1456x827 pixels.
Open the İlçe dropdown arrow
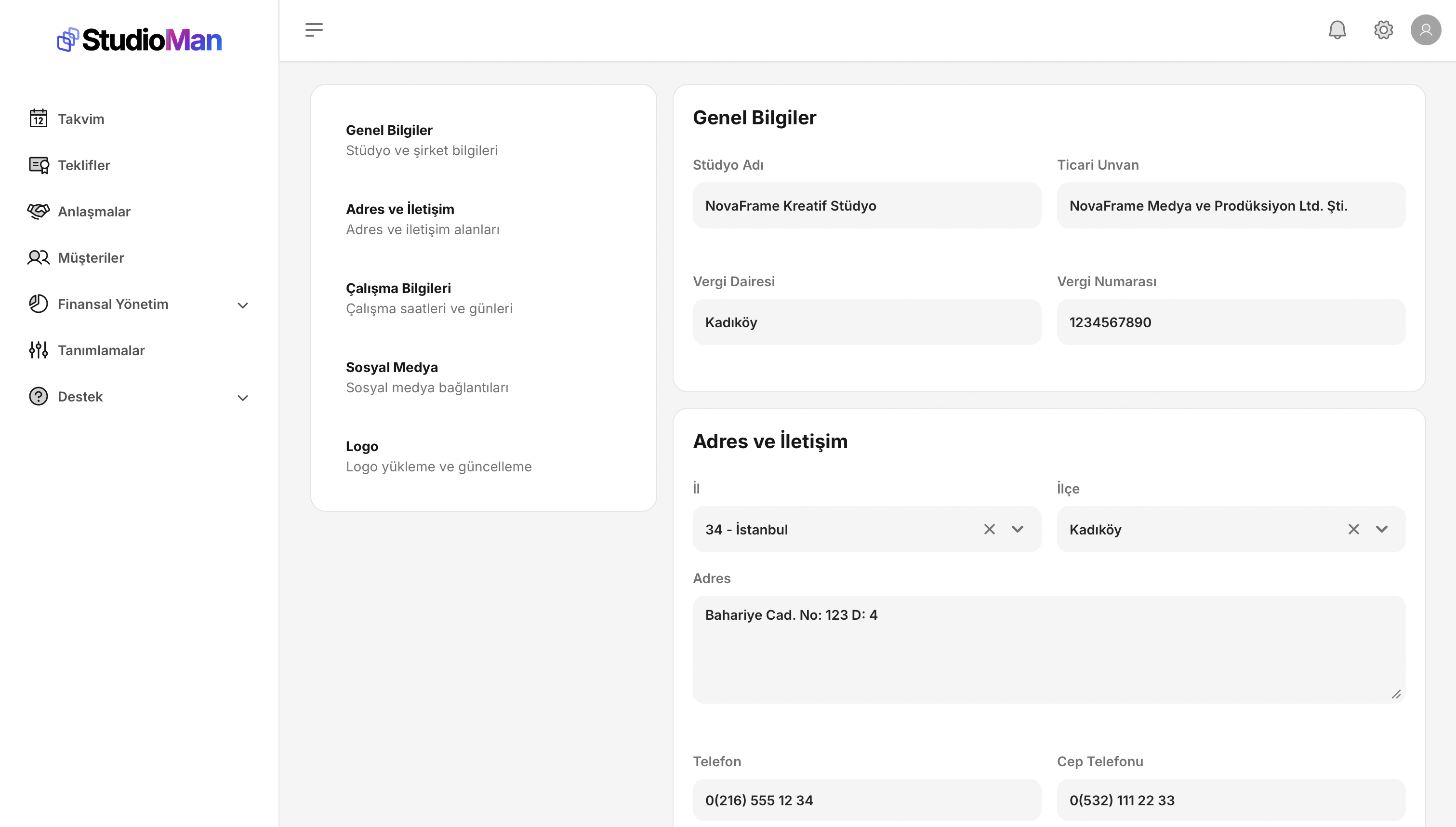pyautogui.click(x=1382, y=529)
